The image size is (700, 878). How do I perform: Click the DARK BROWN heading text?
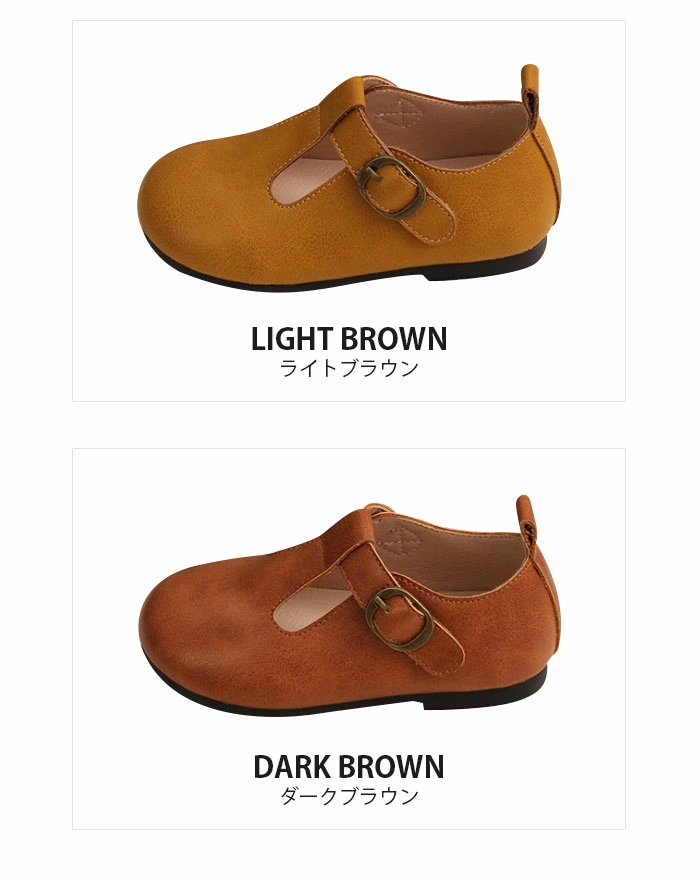[349, 767]
